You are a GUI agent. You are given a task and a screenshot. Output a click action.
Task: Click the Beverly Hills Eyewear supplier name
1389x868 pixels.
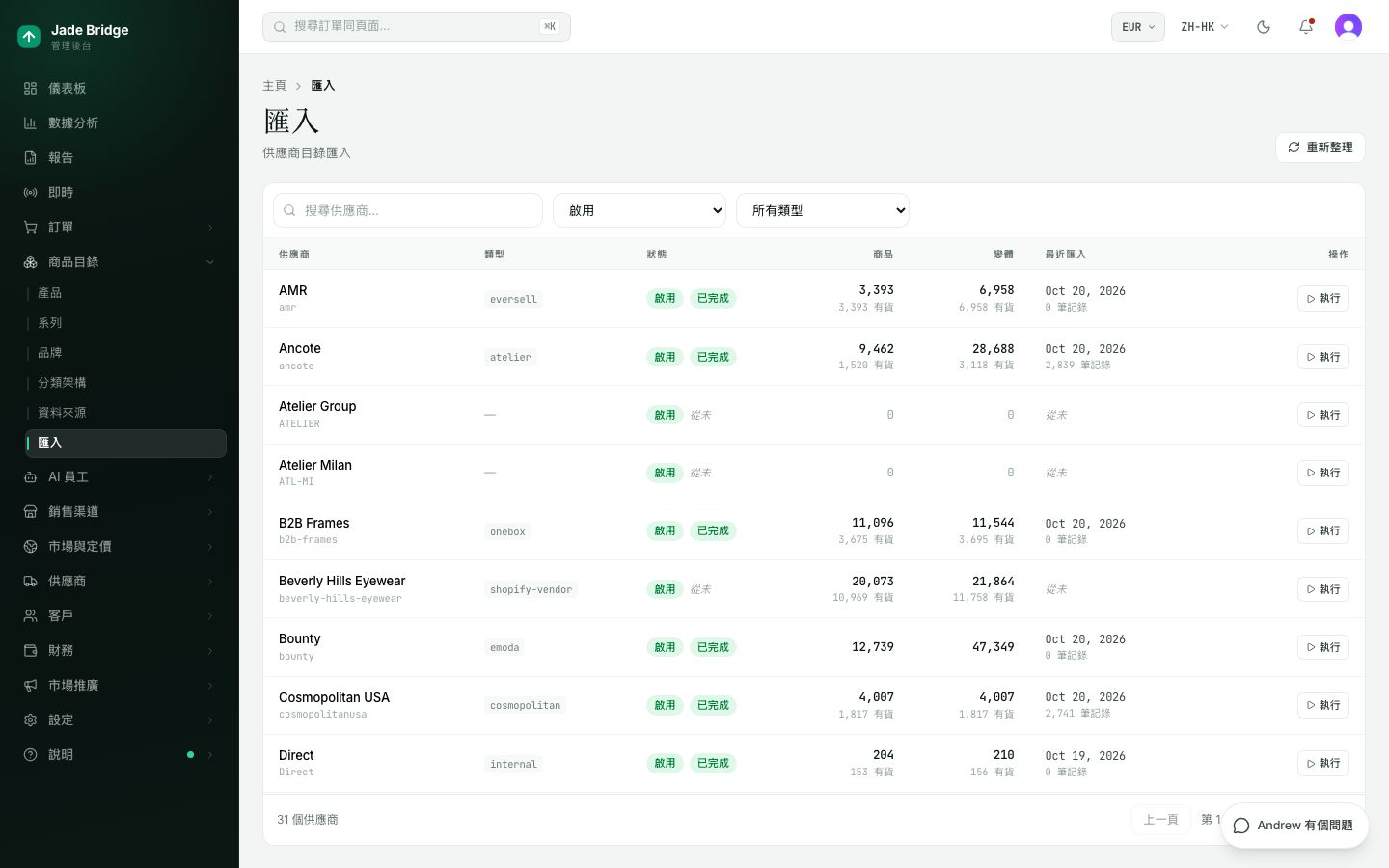341,581
